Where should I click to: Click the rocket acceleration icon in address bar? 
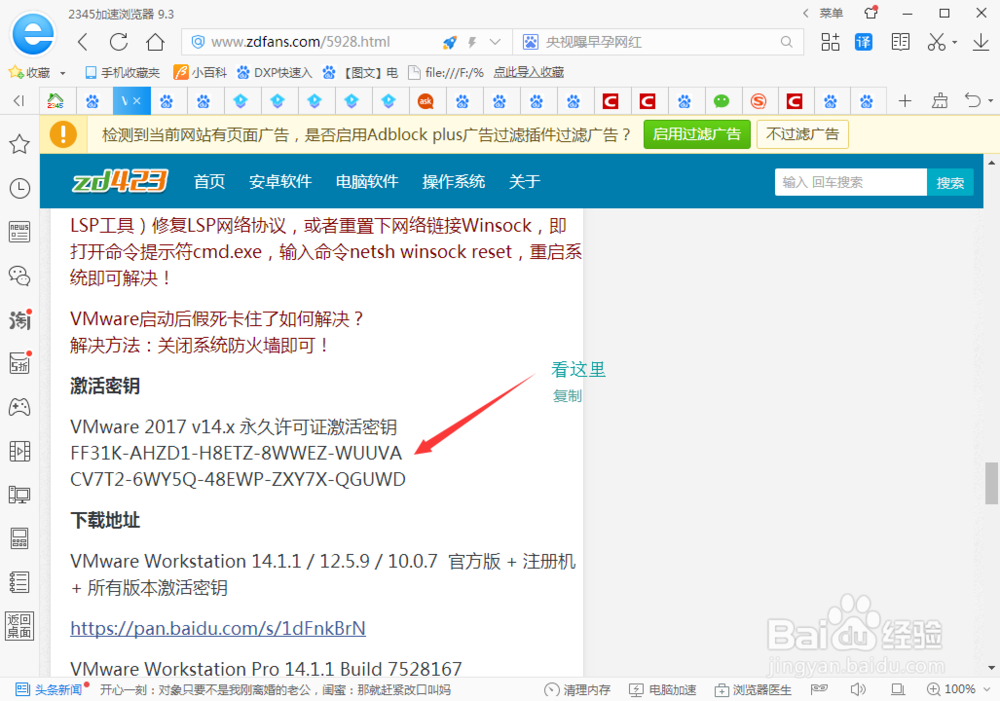[450, 42]
